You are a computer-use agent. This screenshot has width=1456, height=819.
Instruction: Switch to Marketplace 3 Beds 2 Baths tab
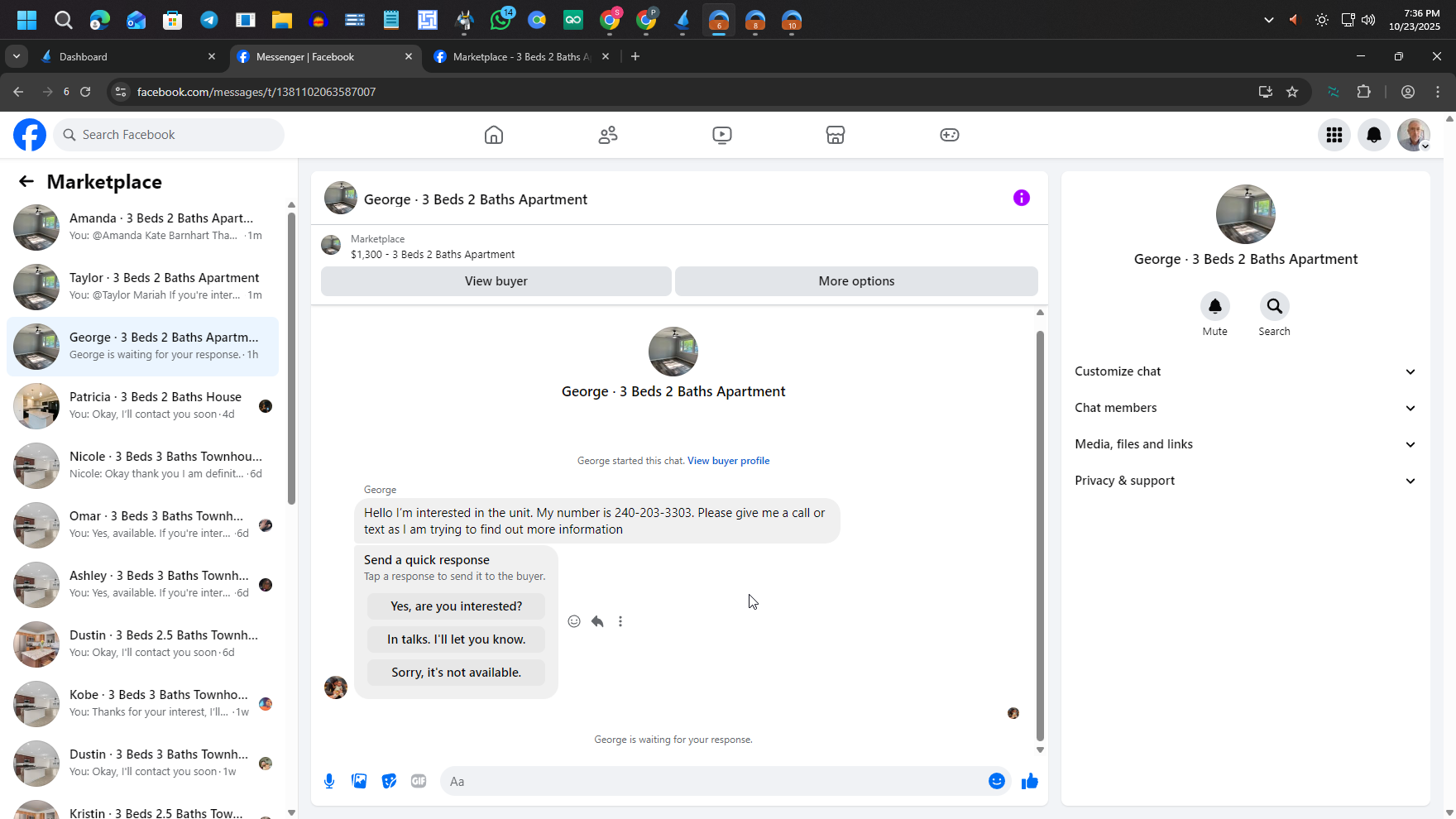(523, 56)
